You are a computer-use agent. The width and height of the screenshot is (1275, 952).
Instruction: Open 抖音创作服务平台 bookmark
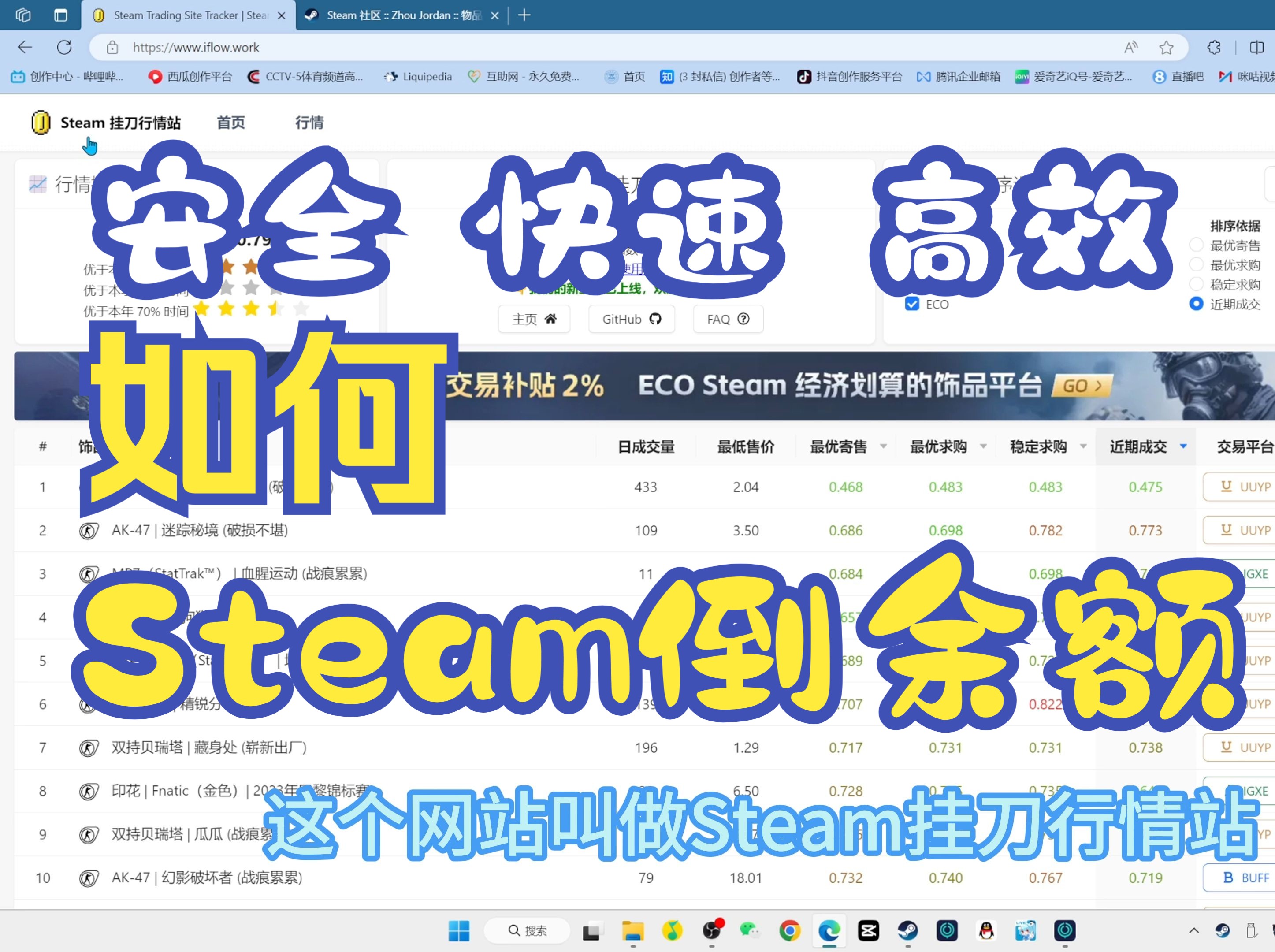point(850,77)
